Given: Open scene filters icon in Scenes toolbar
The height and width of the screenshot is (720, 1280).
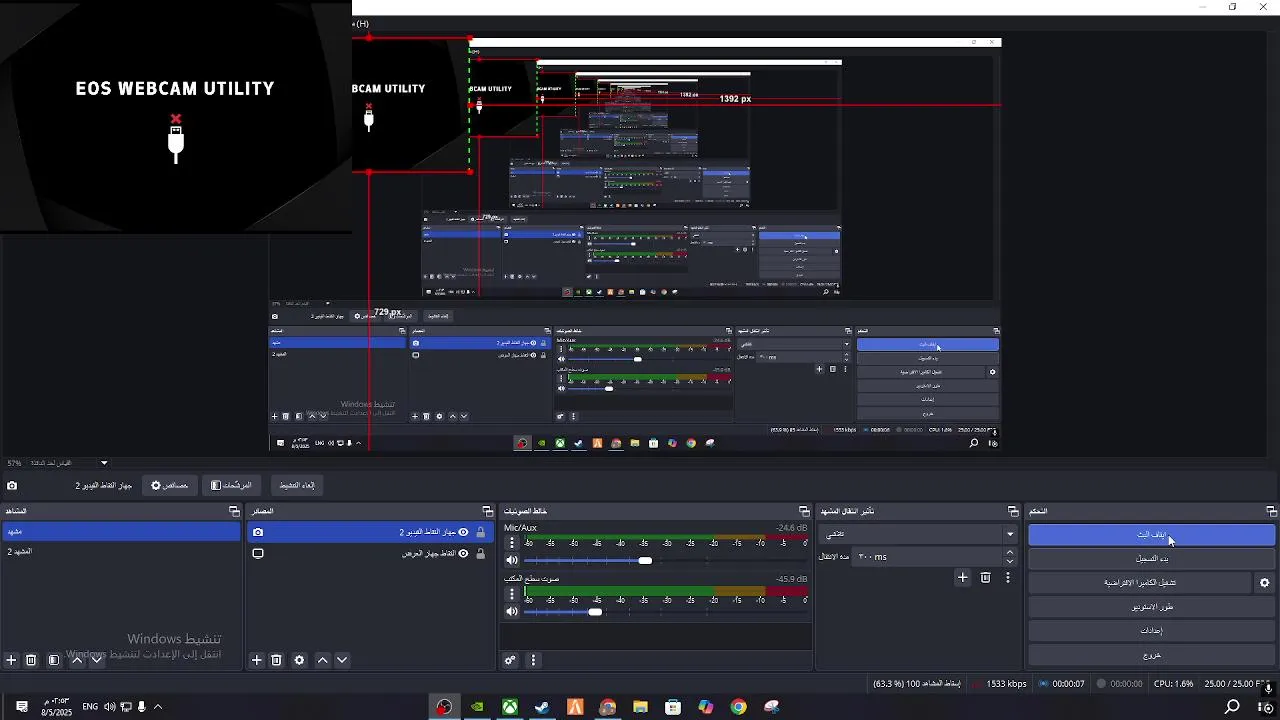Looking at the screenshot, I should 54,660.
